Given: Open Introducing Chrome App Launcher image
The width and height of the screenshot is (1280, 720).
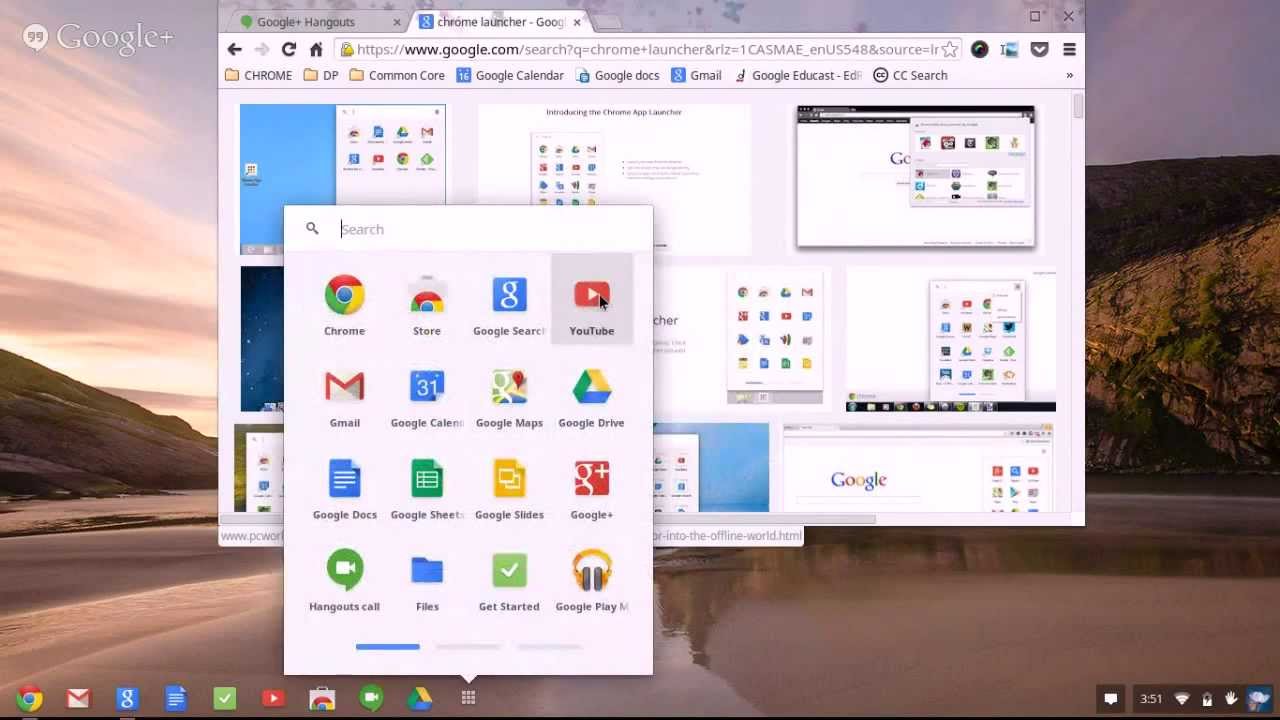Looking at the screenshot, I should point(614,180).
